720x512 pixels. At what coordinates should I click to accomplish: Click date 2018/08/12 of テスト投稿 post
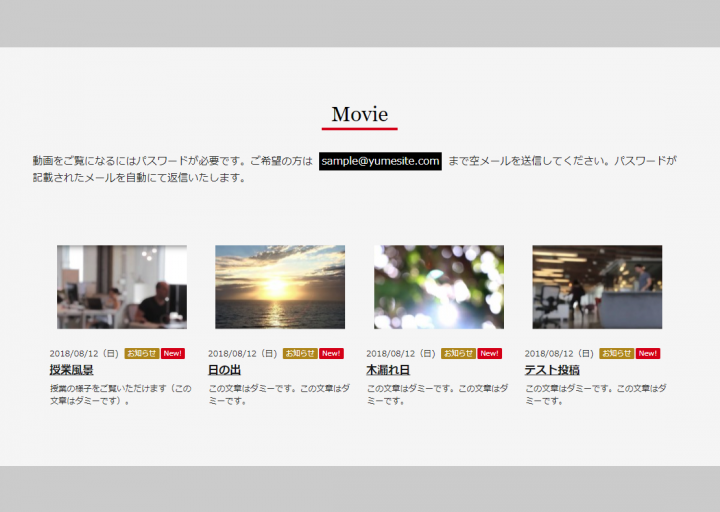pyautogui.click(x=560, y=354)
